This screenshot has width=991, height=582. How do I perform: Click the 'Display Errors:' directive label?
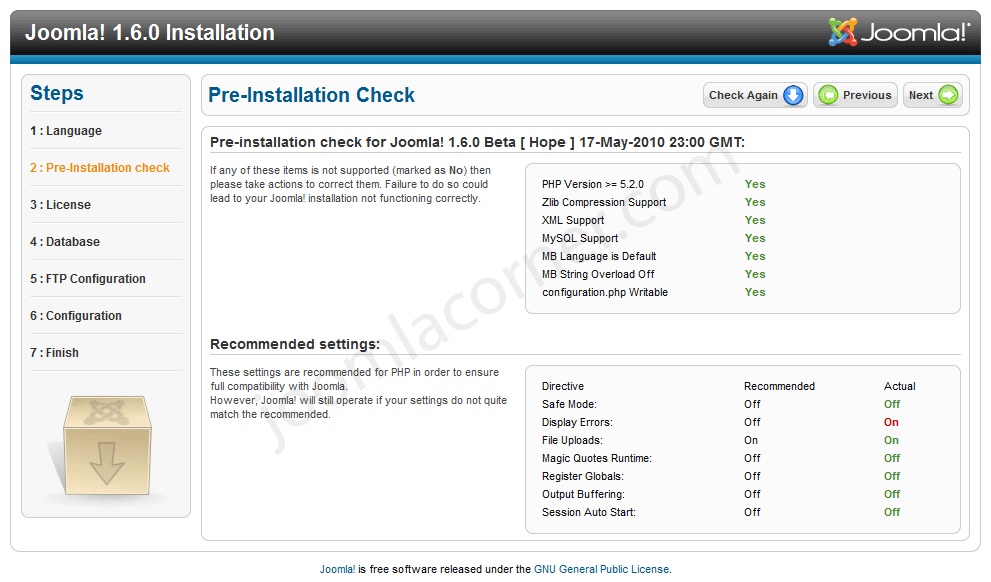click(x=577, y=422)
